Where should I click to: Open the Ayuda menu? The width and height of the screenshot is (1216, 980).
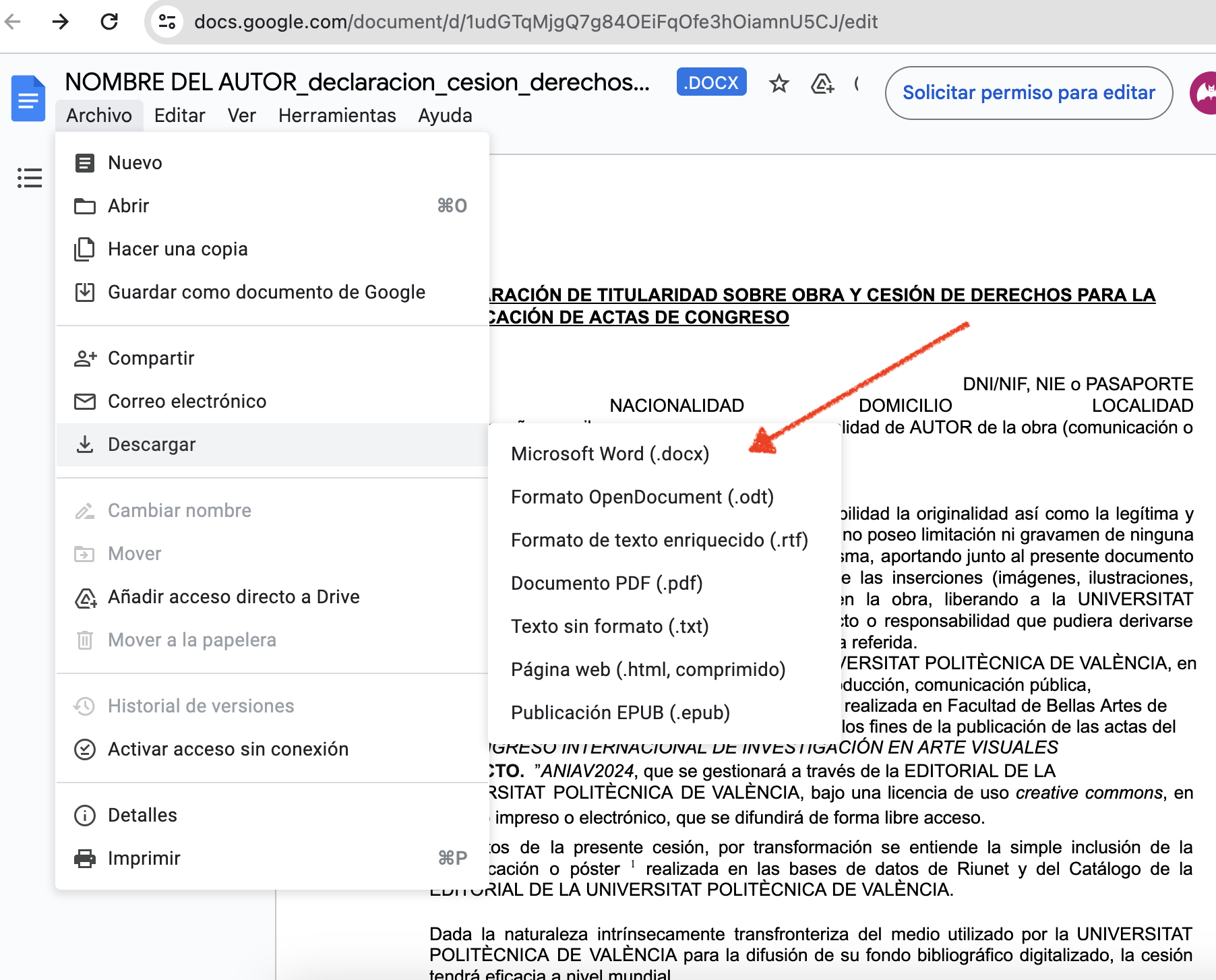(445, 115)
